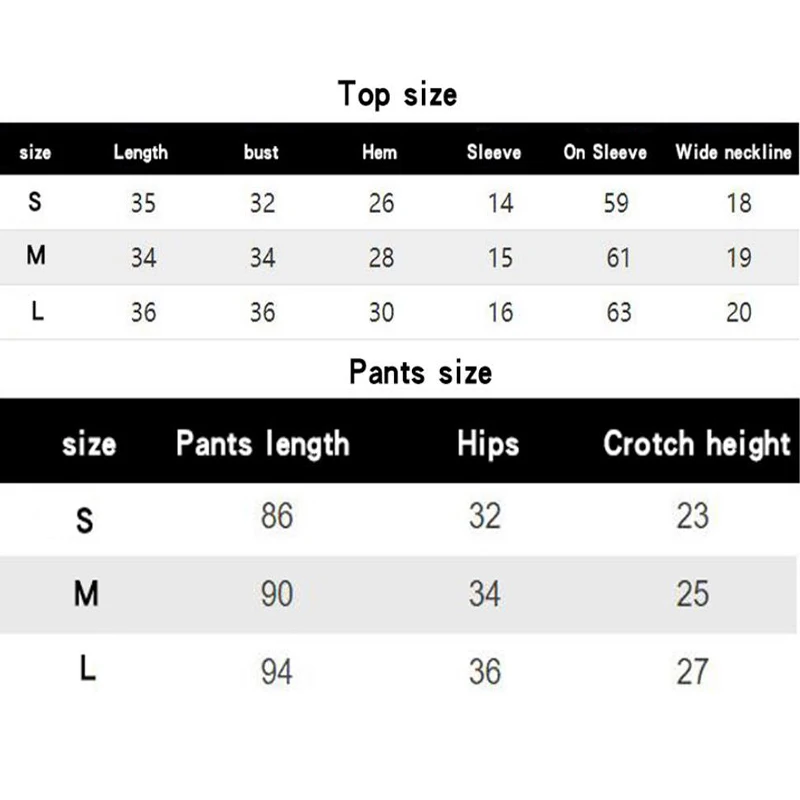
Task: Click the "On Sleeve" column header
Action: [605, 153]
